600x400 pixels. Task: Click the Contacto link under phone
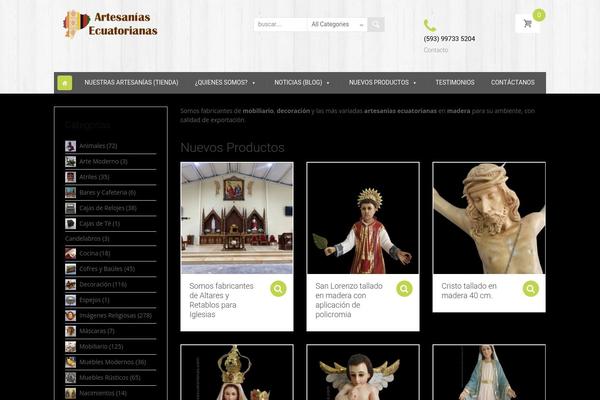[x=435, y=50]
